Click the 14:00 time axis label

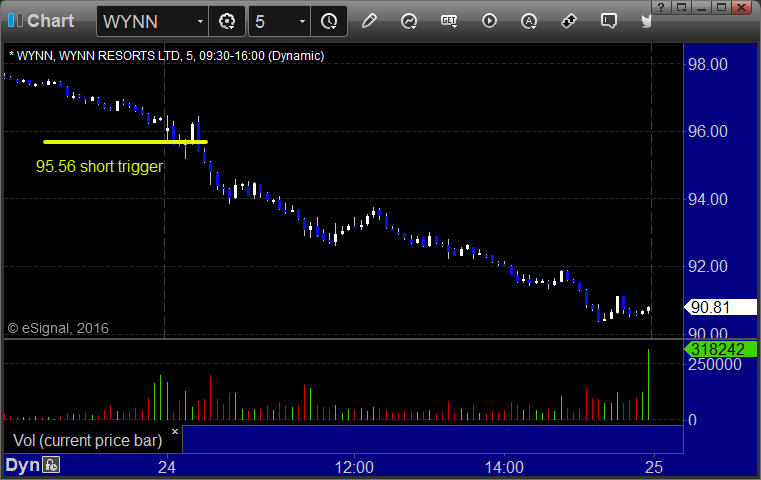(x=504, y=467)
